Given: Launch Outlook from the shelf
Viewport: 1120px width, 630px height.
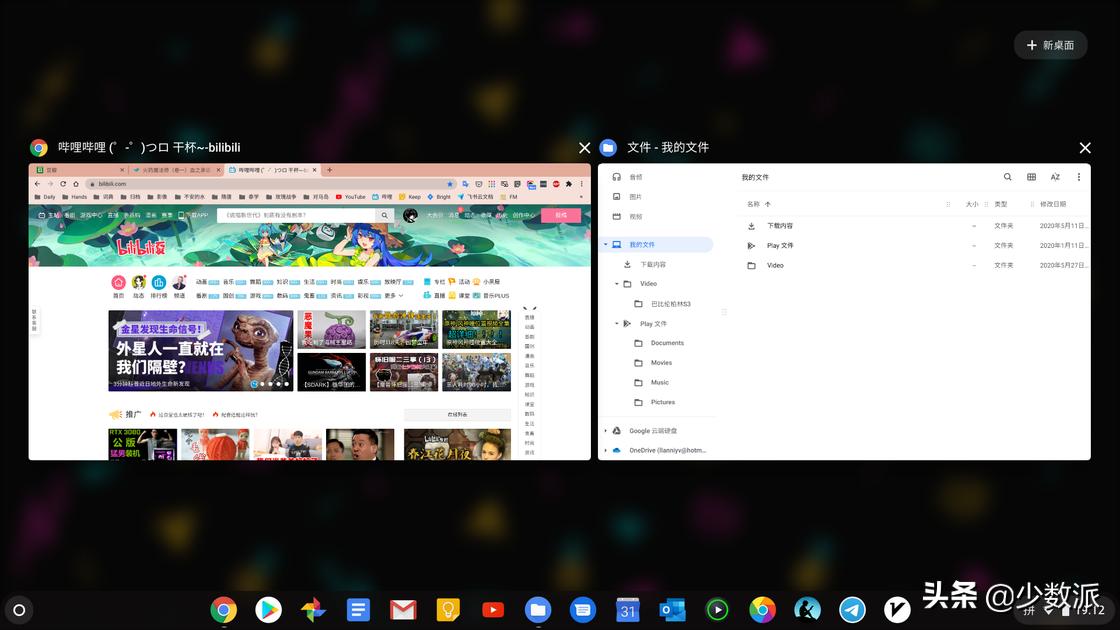Looking at the screenshot, I should [x=672, y=610].
